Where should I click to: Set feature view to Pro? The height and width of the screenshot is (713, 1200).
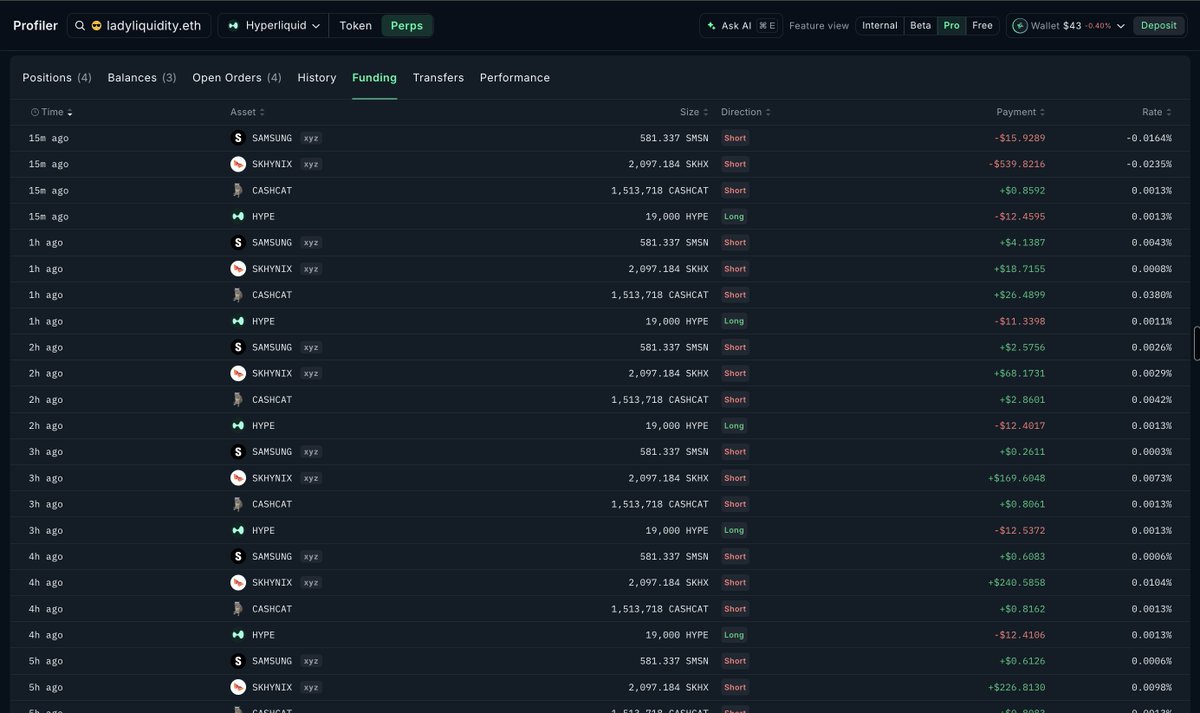951,26
